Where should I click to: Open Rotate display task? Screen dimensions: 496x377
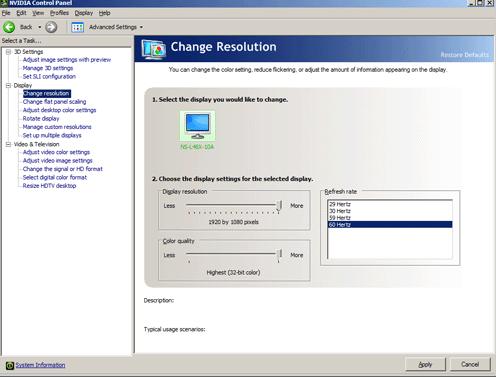(x=41, y=118)
